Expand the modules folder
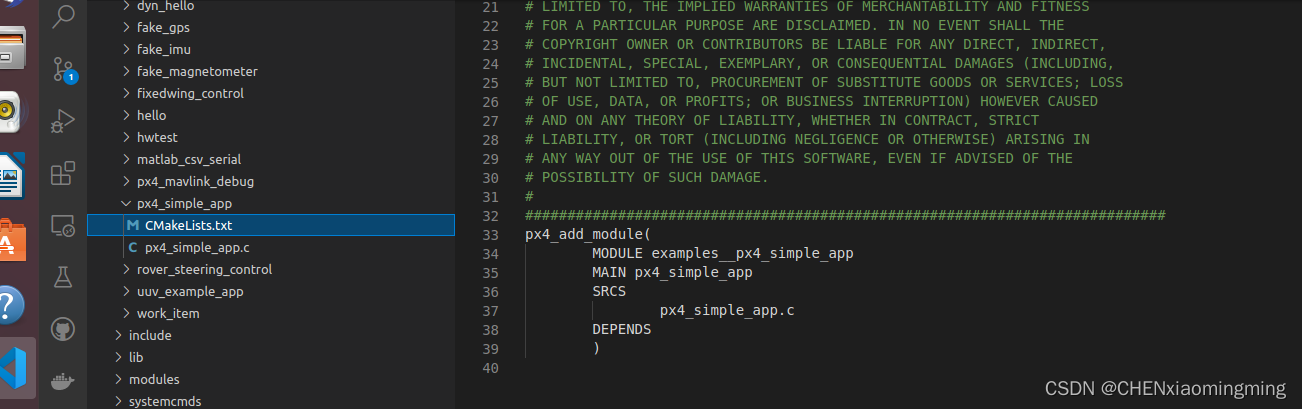Image resolution: width=1302 pixels, height=409 pixels. pyautogui.click(x=271, y=379)
